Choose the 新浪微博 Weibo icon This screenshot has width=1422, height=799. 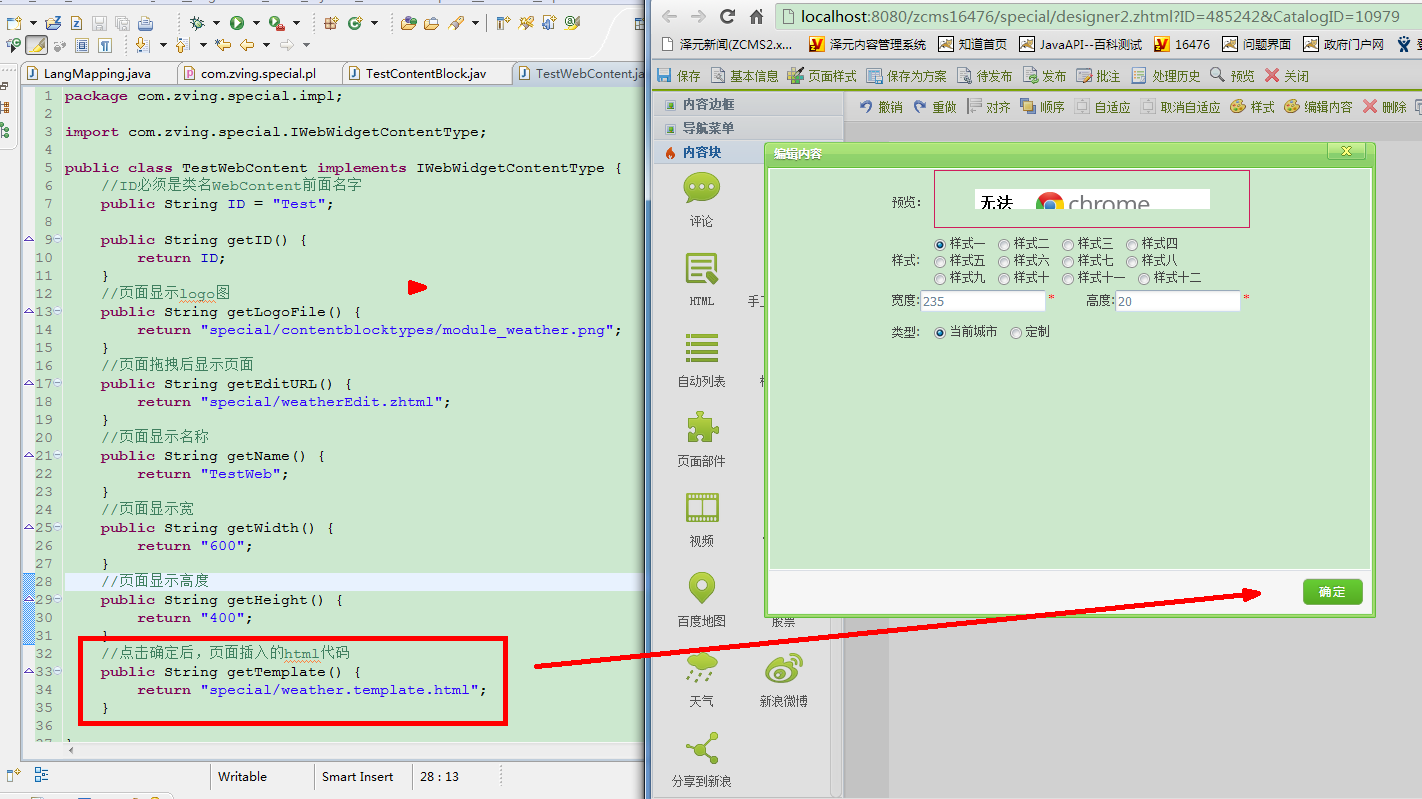pyautogui.click(x=782, y=669)
